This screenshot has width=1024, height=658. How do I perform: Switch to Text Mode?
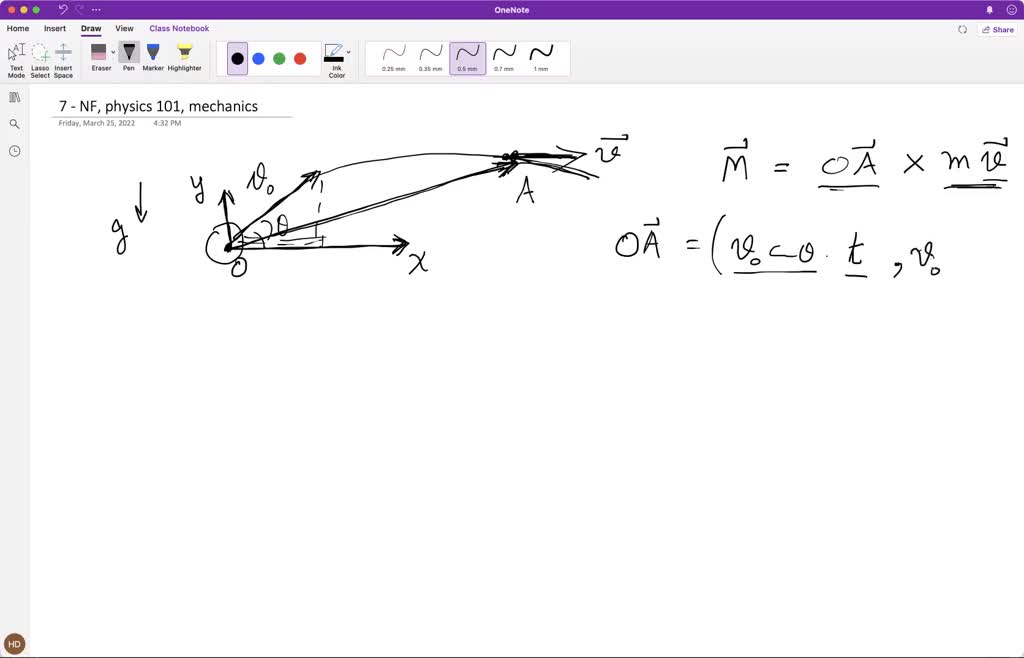(x=16, y=57)
